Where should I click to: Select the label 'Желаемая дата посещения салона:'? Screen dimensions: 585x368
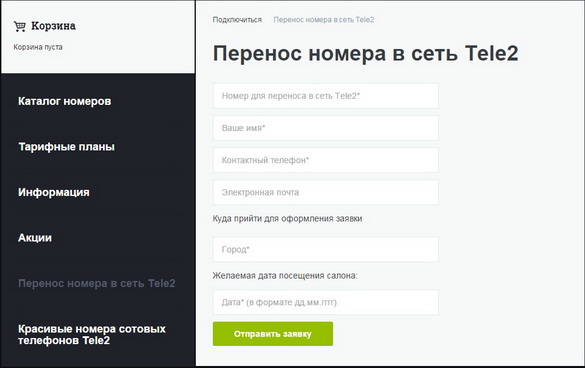(x=285, y=276)
